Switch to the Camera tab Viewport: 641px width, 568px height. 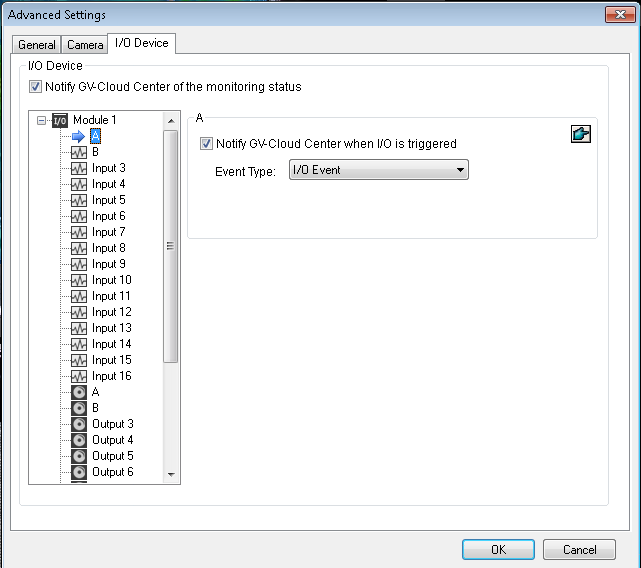[x=85, y=45]
